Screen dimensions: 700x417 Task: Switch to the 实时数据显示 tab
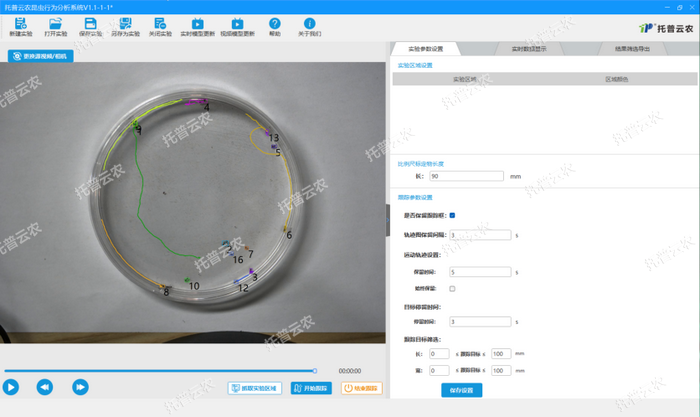531,48
